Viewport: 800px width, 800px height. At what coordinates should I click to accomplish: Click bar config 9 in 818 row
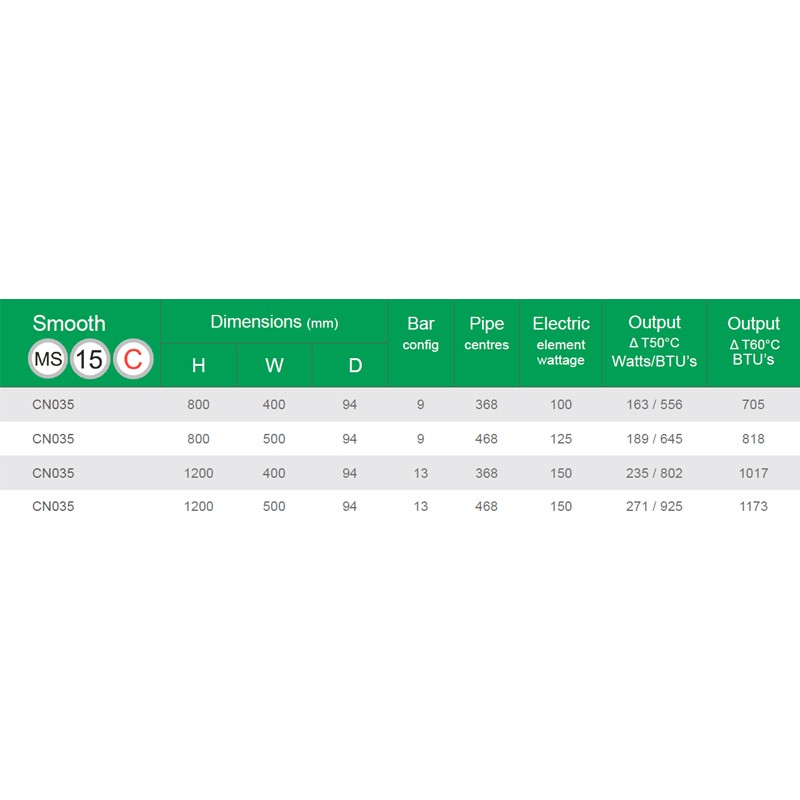420,439
